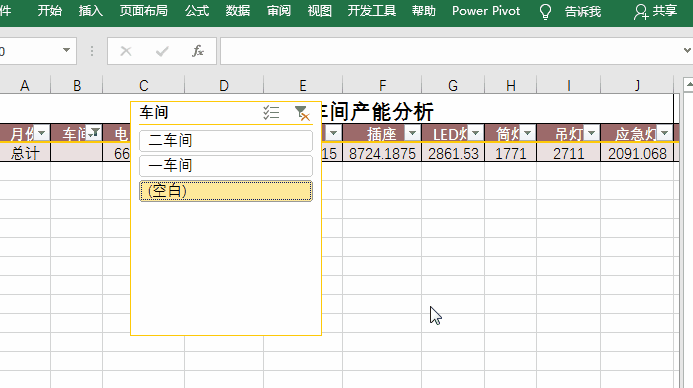Screen dimensions: 693x388
Task: Select (空白) item in the slicer
Action: (226, 190)
